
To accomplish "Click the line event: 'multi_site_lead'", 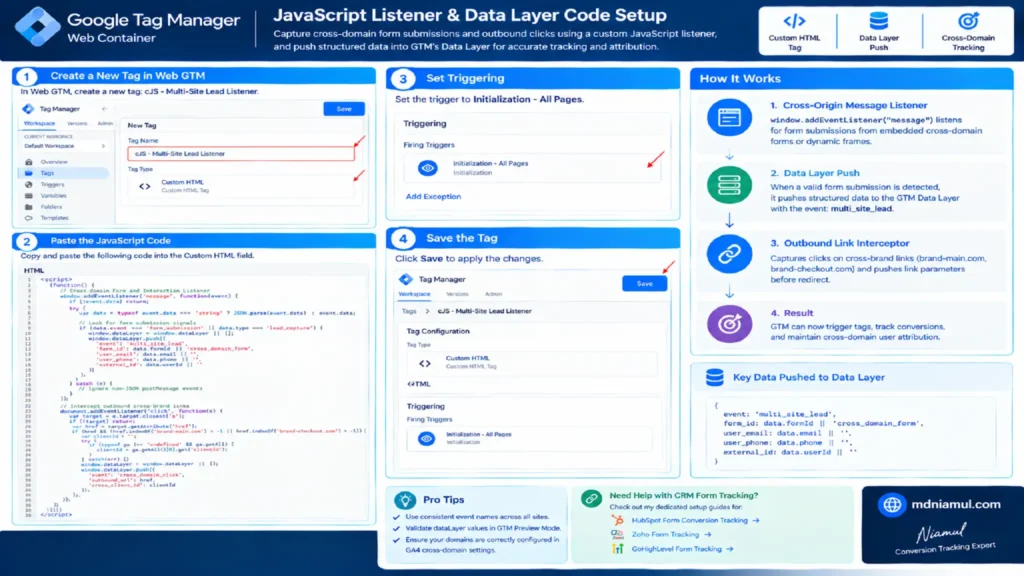I will tap(778, 414).
